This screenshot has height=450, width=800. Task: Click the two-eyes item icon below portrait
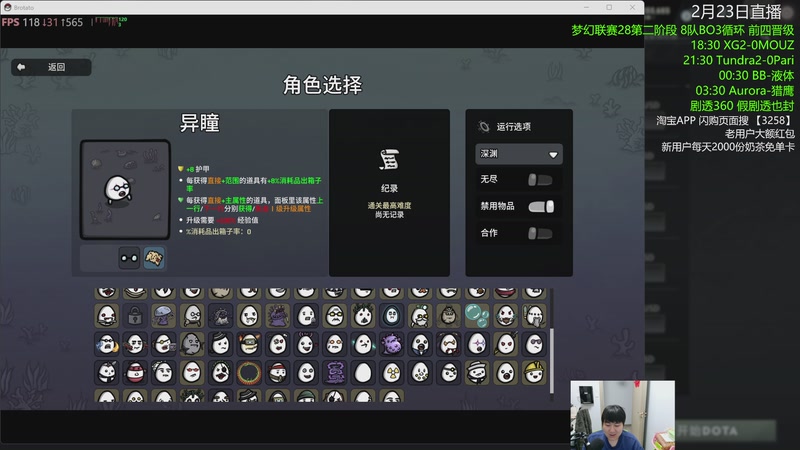129,258
